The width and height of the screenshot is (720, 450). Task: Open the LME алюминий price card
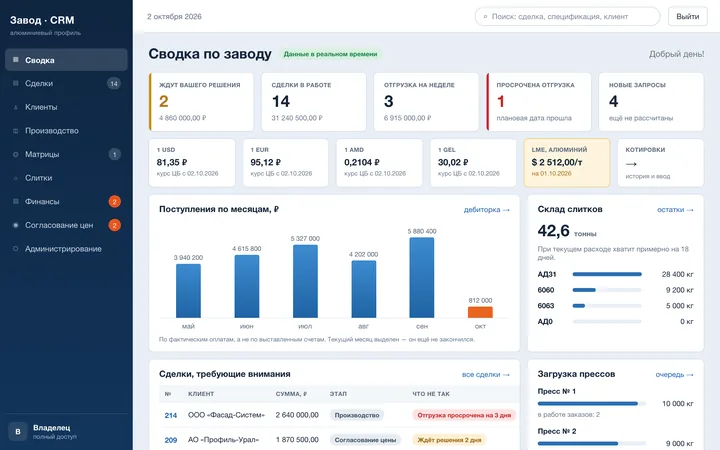pos(567,163)
